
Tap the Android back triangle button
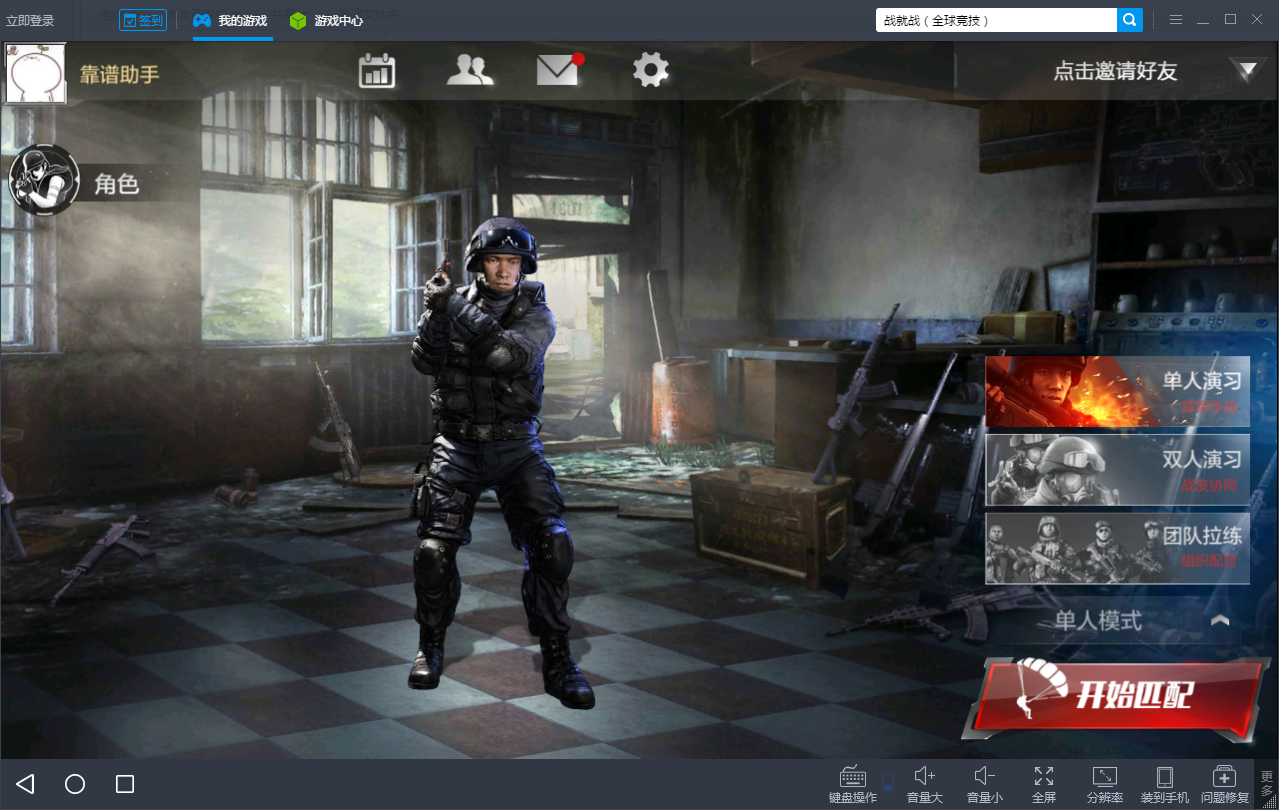(x=25, y=784)
